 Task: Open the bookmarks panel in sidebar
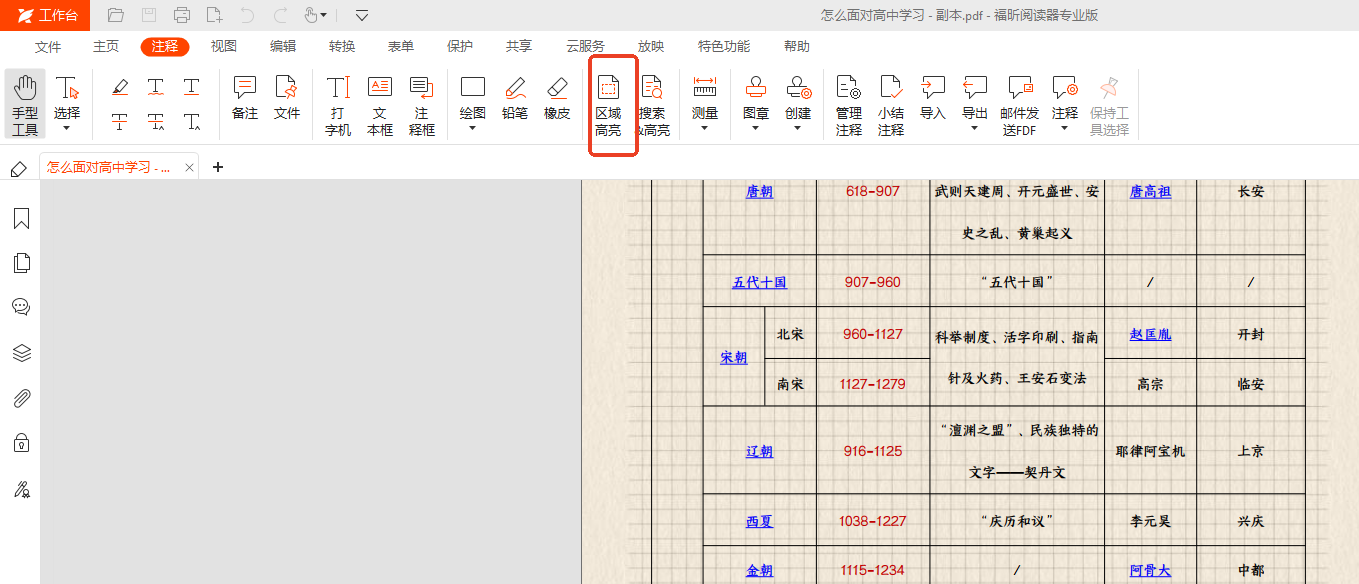(x=21, y=219)
